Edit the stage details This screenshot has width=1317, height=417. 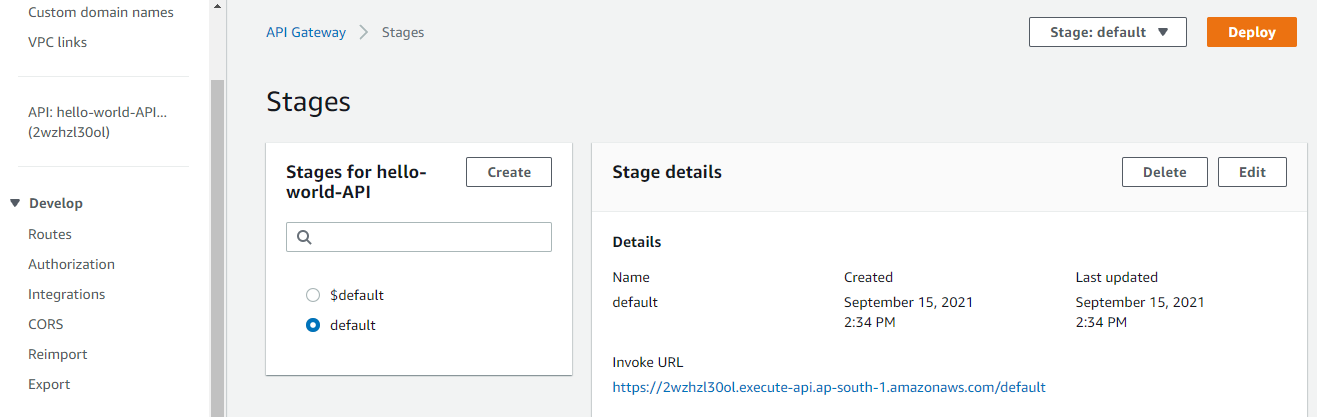(x=1252, y=172)
